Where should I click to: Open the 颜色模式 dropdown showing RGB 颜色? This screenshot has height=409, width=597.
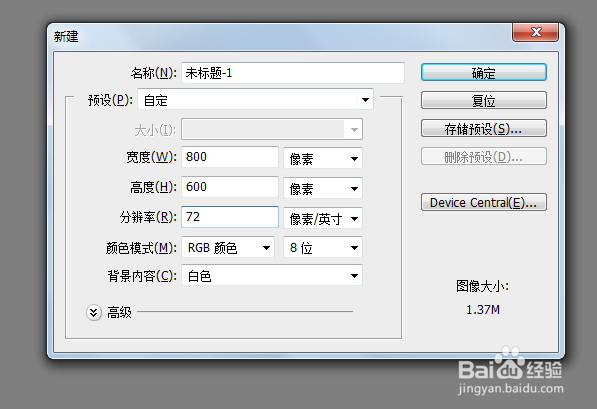click(x=228, y=248)
